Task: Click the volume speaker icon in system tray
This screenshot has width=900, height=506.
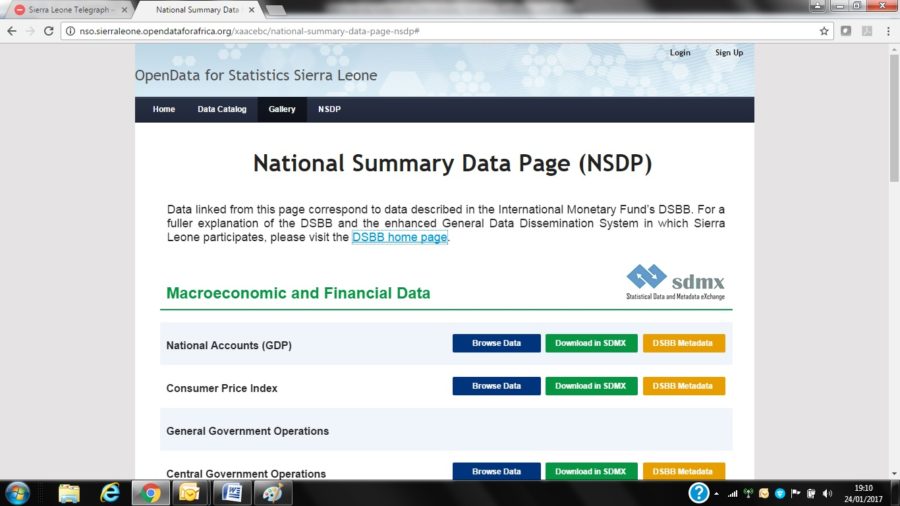Action: tap(826, 493)
